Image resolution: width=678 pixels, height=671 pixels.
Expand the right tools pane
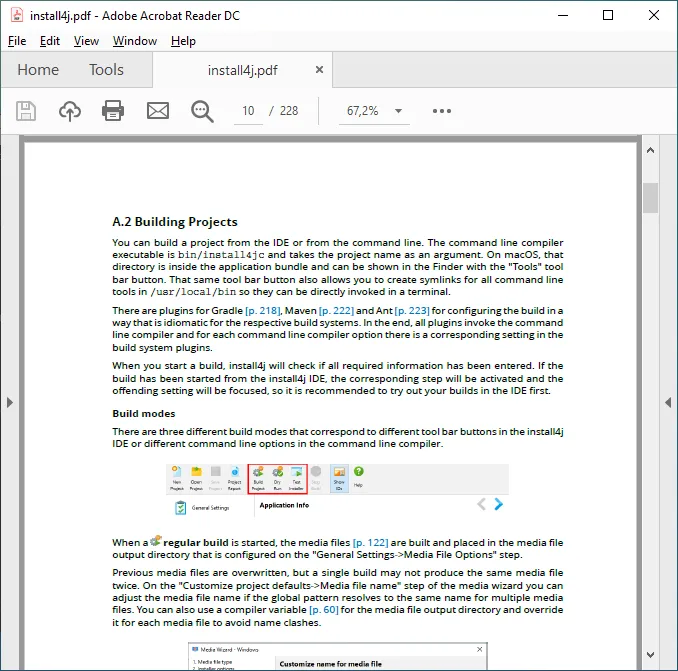point(668,403)
